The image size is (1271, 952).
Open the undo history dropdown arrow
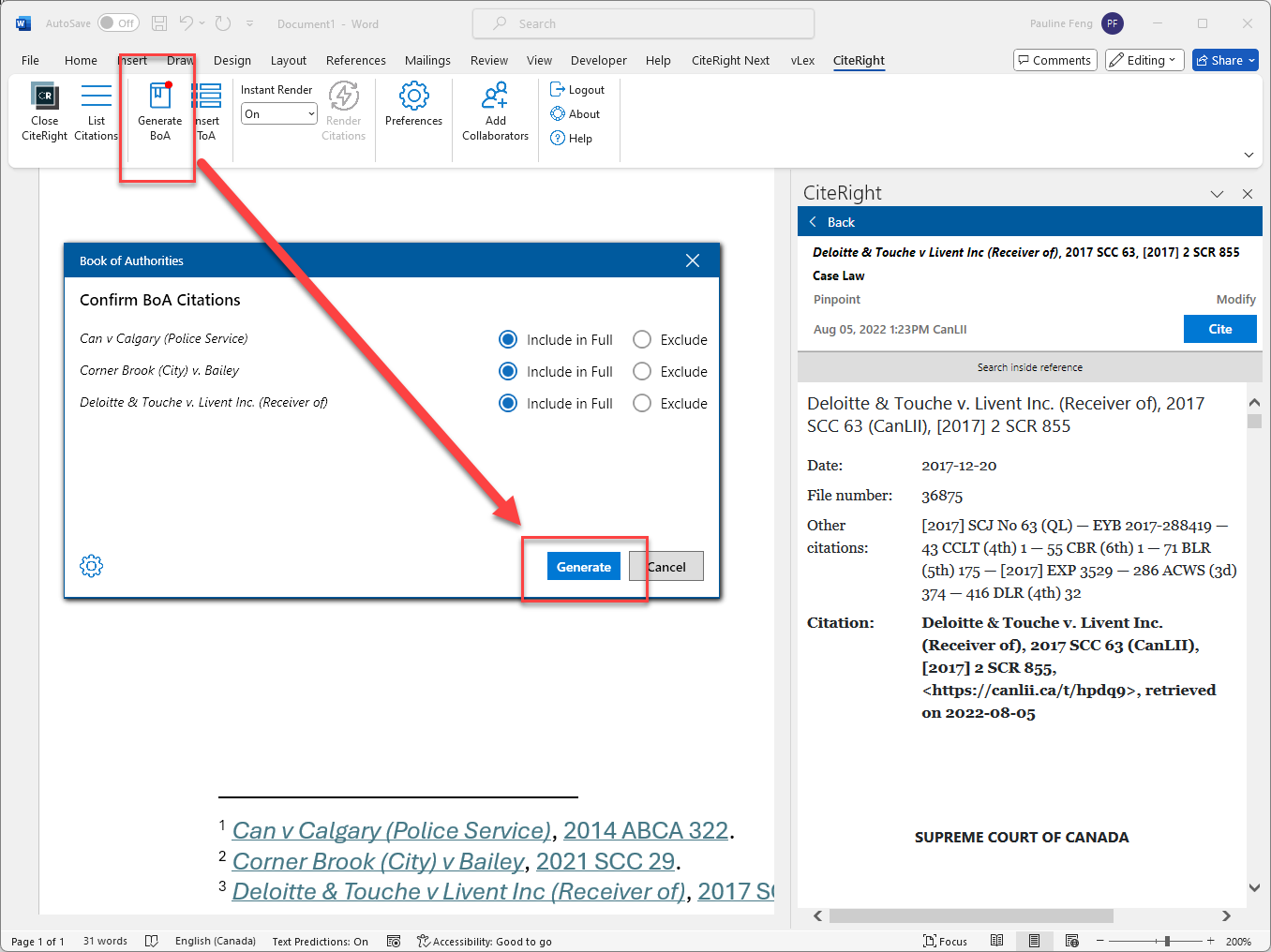(x=202, y=23)
